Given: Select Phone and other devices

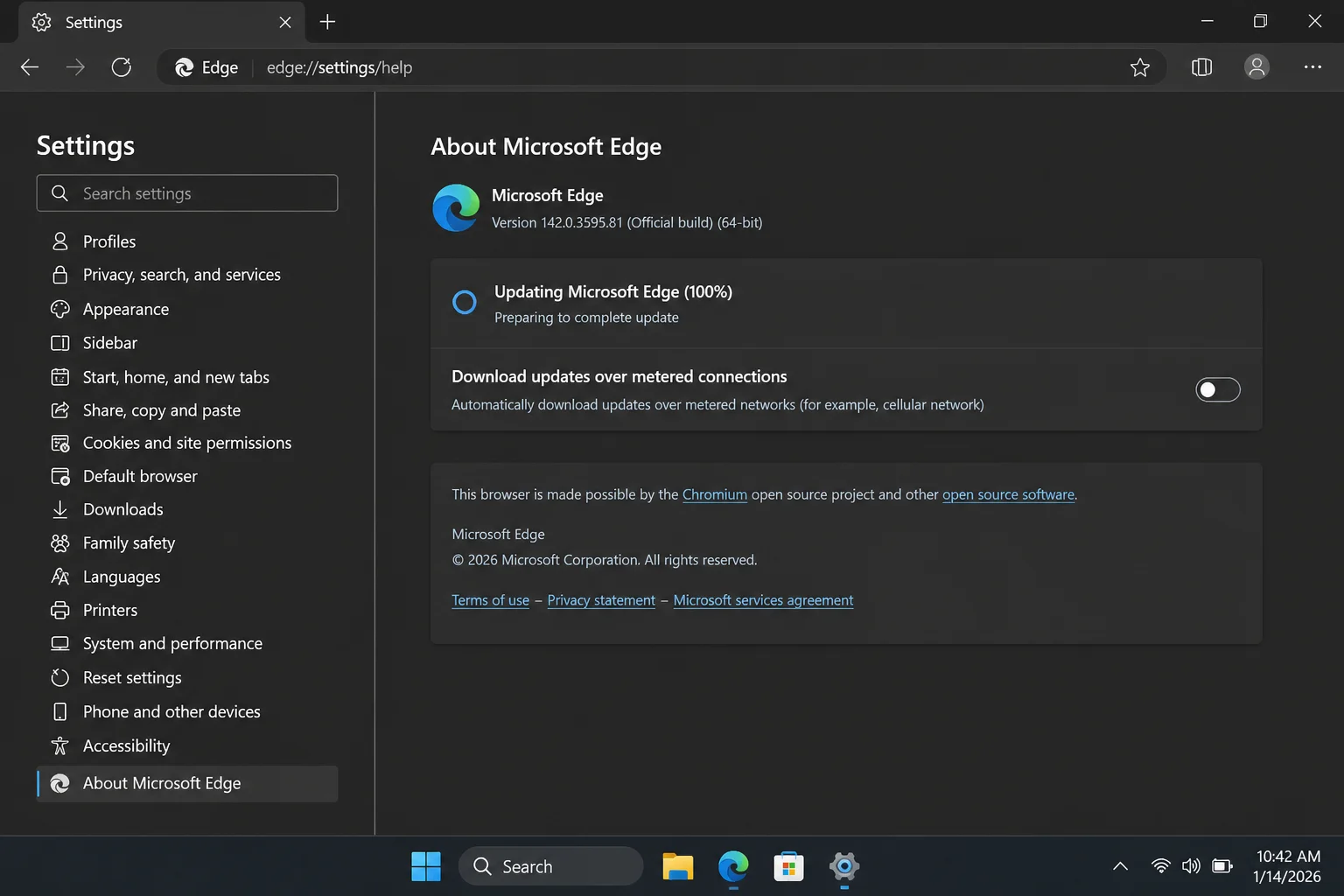Looking at the screenshot, I should 187,711.
